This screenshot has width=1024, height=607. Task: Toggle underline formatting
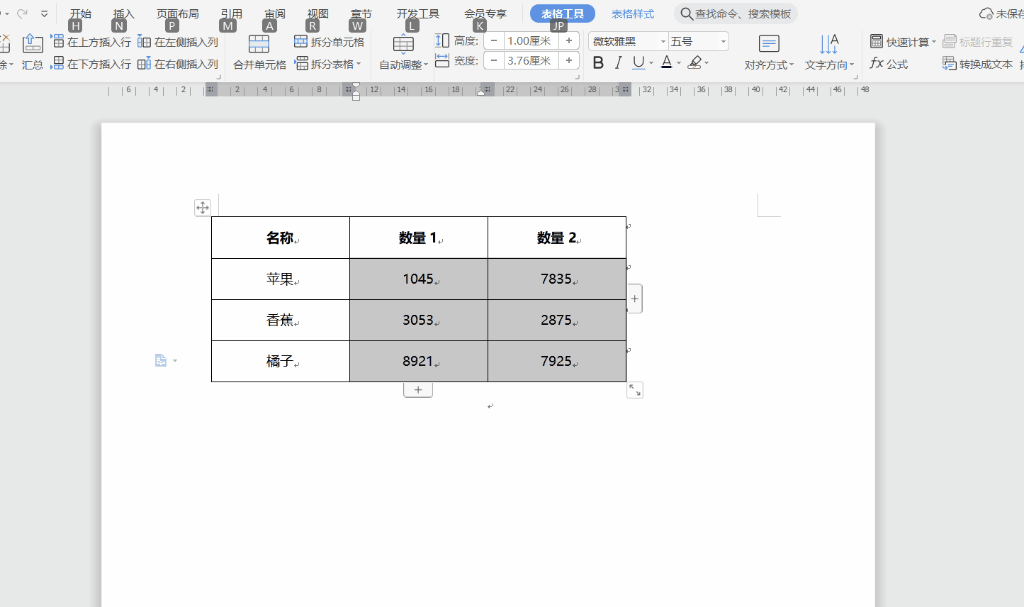coord(637,63)
